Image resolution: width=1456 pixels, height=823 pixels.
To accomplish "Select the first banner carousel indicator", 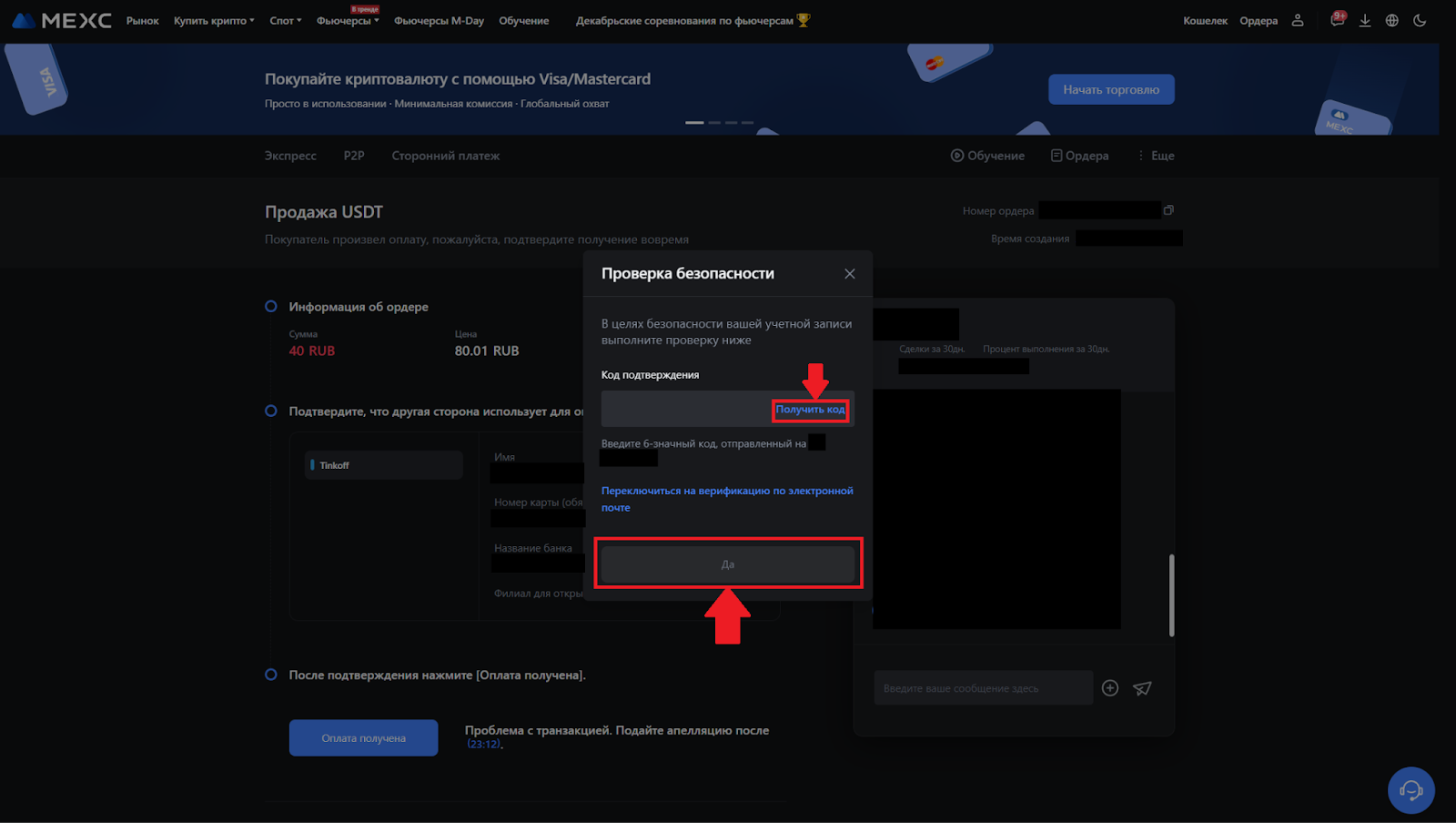I will coord(694,122).
